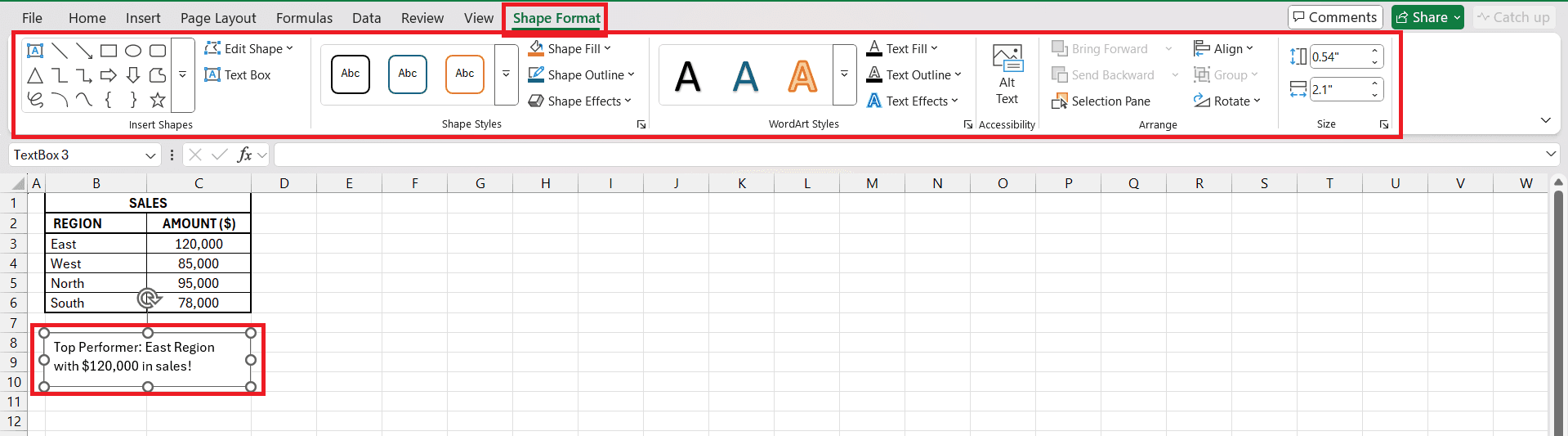Click the Alt Text icon
The image size is (1568, 436).
tap(1007, 74)
